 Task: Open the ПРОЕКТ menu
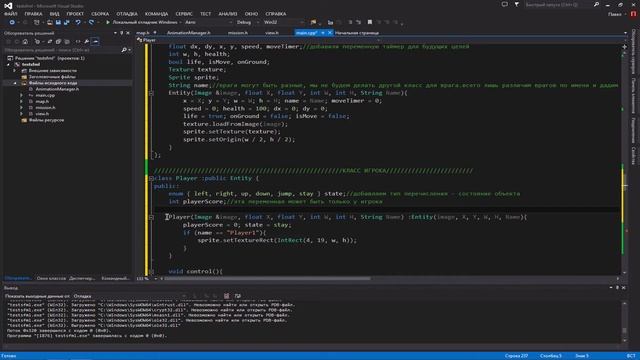(75, 14)
